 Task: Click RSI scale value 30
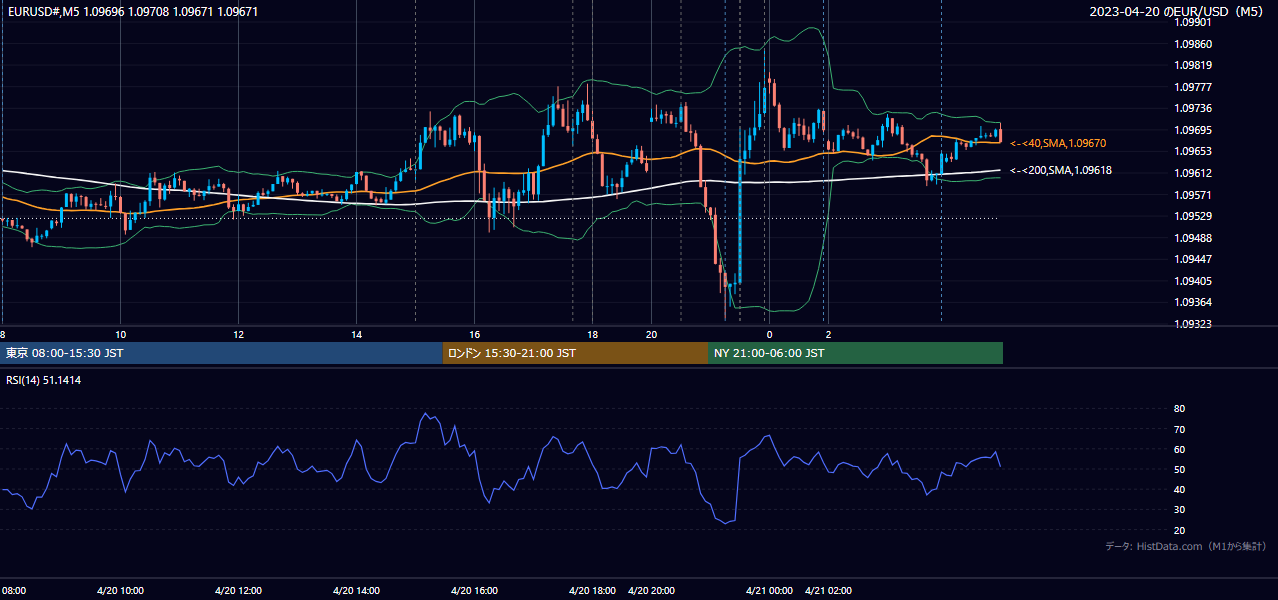pyautogui.click(x=1180, y=510)
